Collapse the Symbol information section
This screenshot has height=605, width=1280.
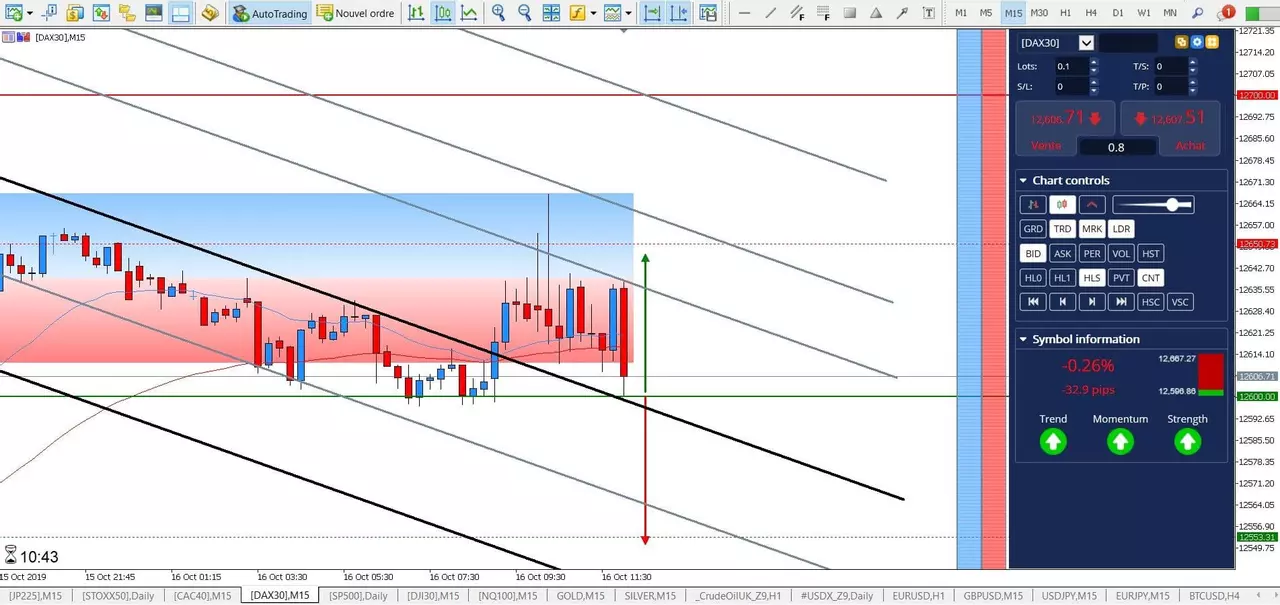click(1023, 340)
